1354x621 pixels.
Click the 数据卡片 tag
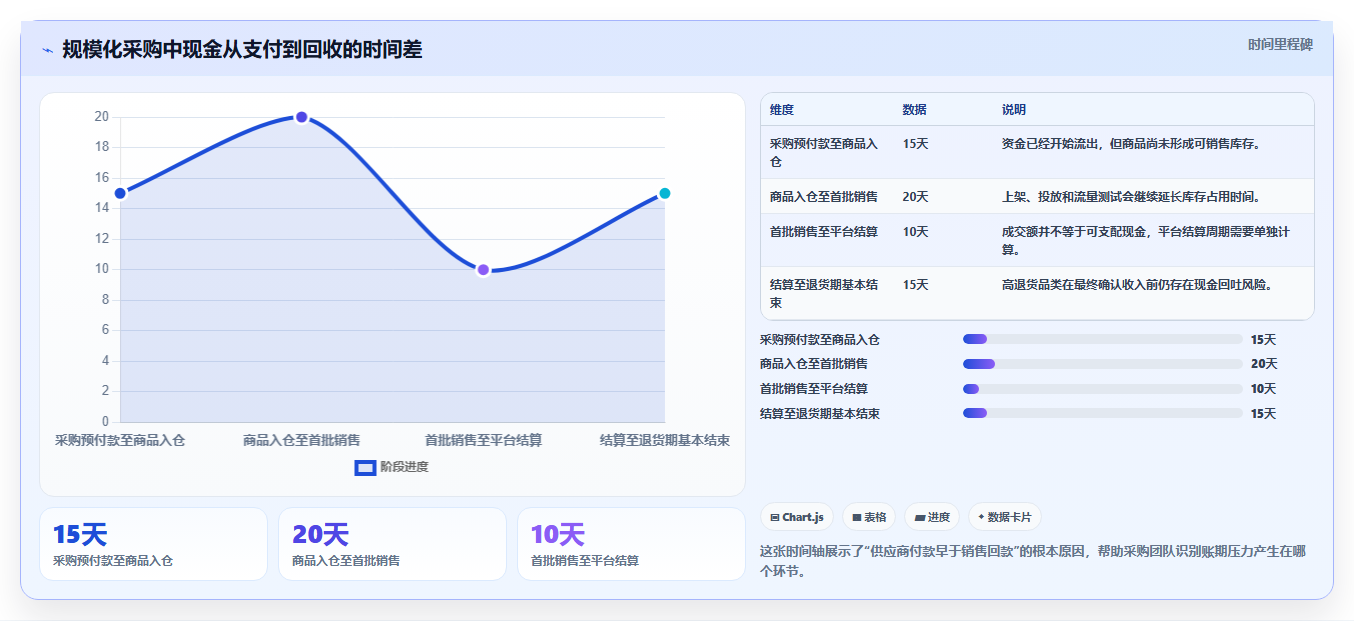click(x=1004, y=517)
